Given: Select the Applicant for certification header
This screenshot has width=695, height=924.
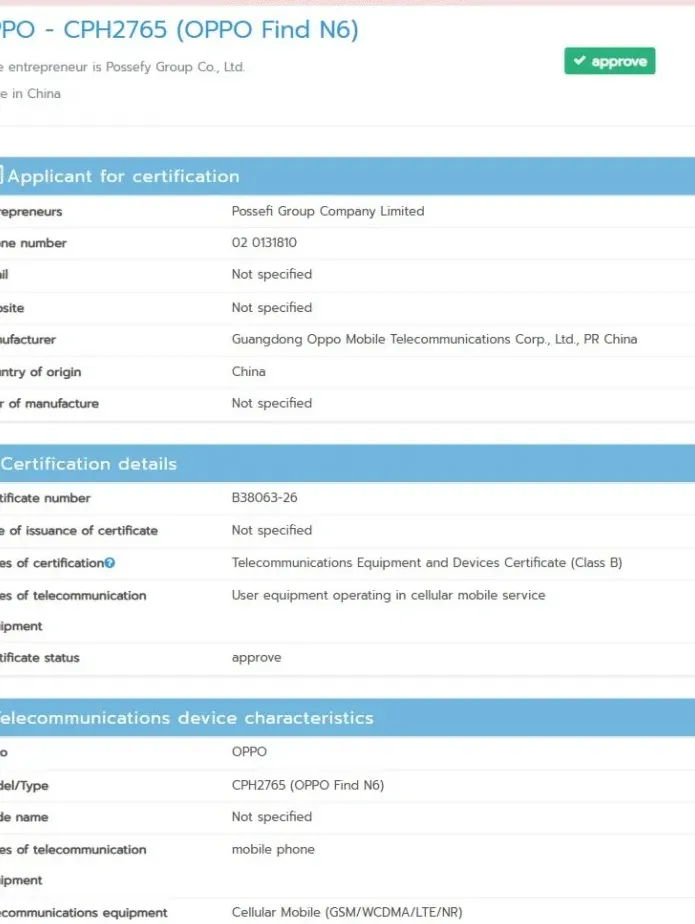Looking at the screenshot, I should click(347, 176).
